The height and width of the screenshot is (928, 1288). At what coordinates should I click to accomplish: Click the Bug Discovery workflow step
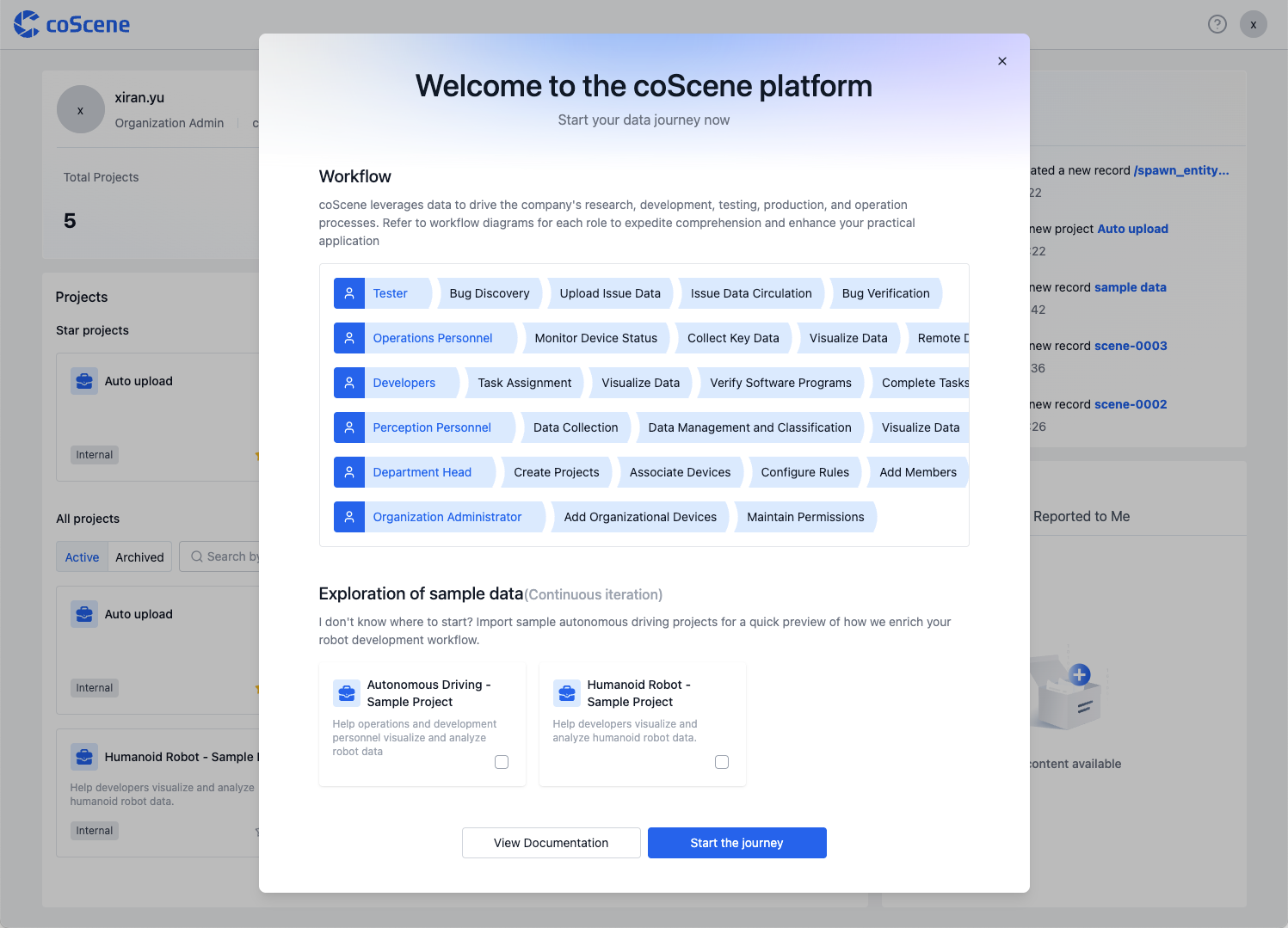pos(490,293)
